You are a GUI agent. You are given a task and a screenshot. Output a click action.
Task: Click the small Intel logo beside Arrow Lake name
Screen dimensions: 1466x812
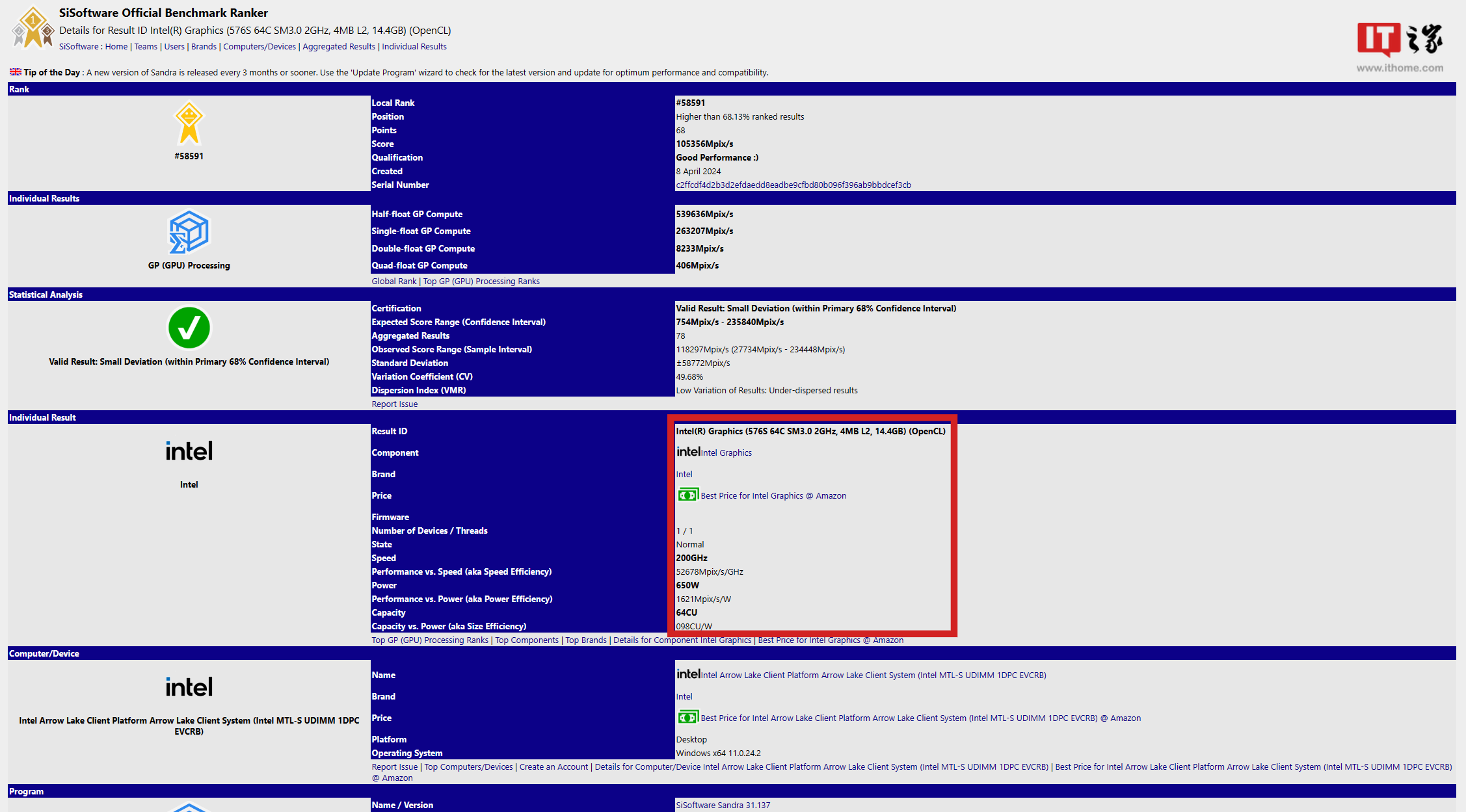click(688, 674)
